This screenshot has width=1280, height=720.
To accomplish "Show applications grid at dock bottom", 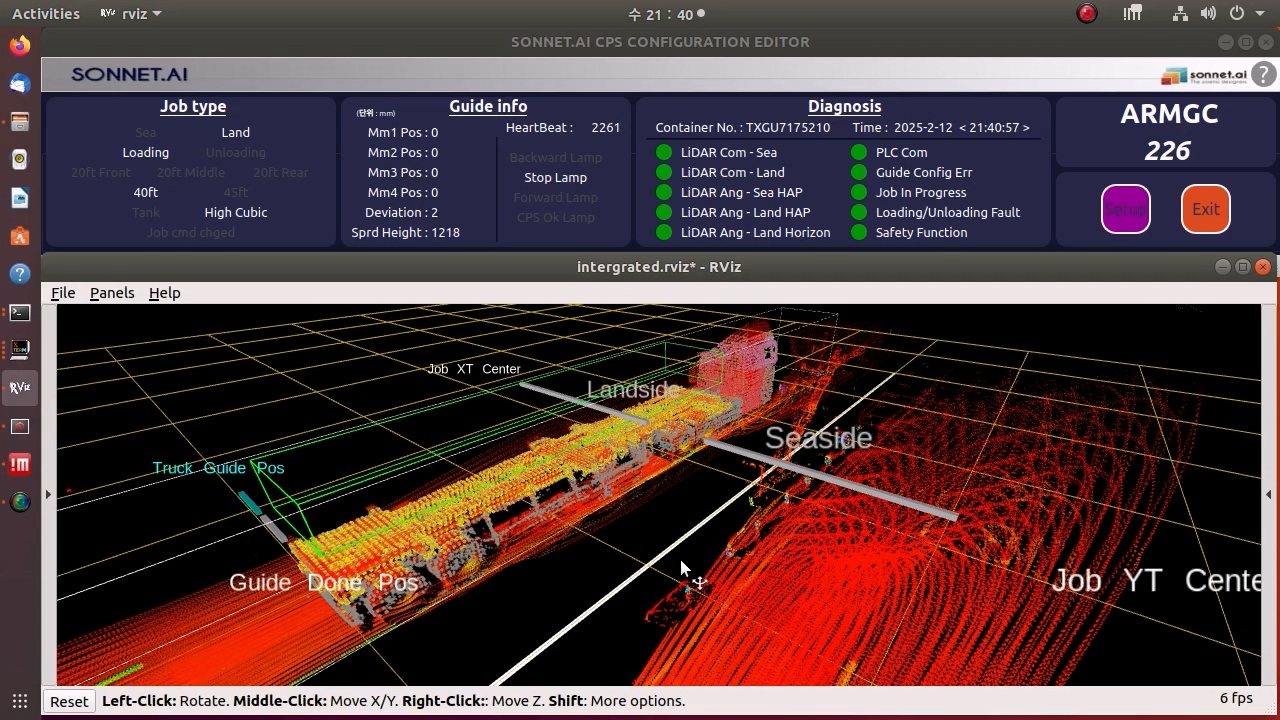I will [x=20, y=701].
